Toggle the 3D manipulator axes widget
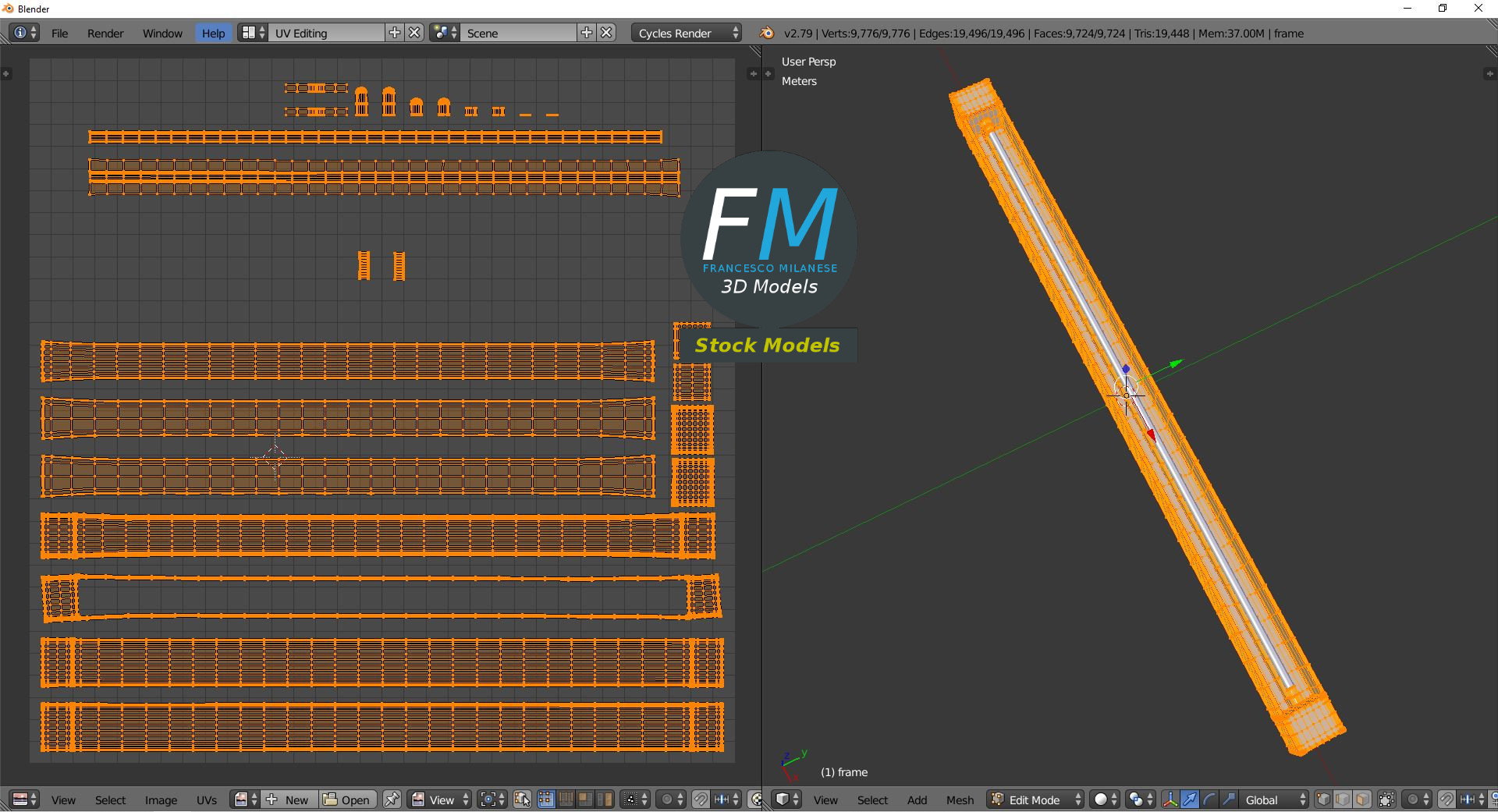 coord(1170,800)
